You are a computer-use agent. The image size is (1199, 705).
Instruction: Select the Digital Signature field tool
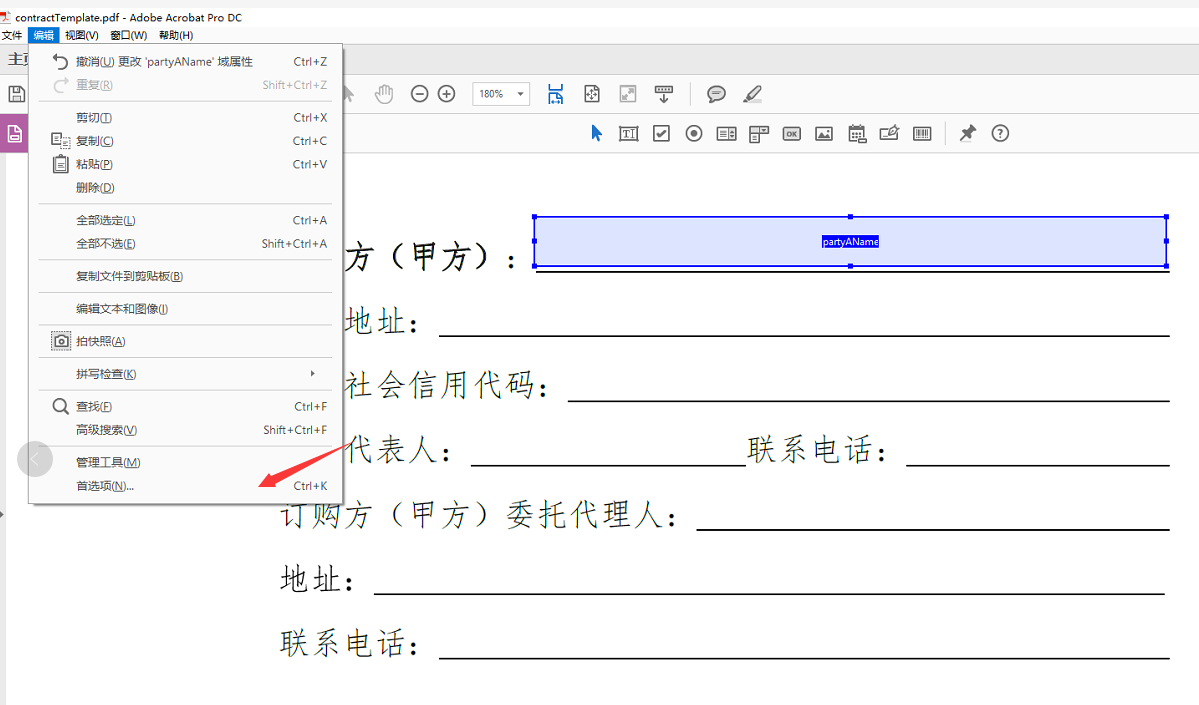click(889, 133)
